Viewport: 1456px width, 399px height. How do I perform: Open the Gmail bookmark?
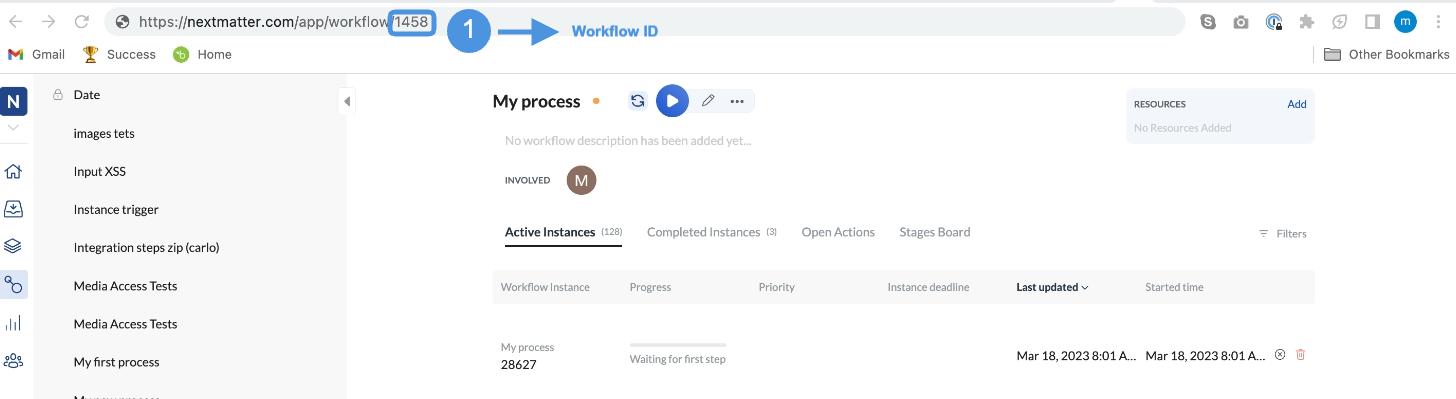[x=36, y=54]
